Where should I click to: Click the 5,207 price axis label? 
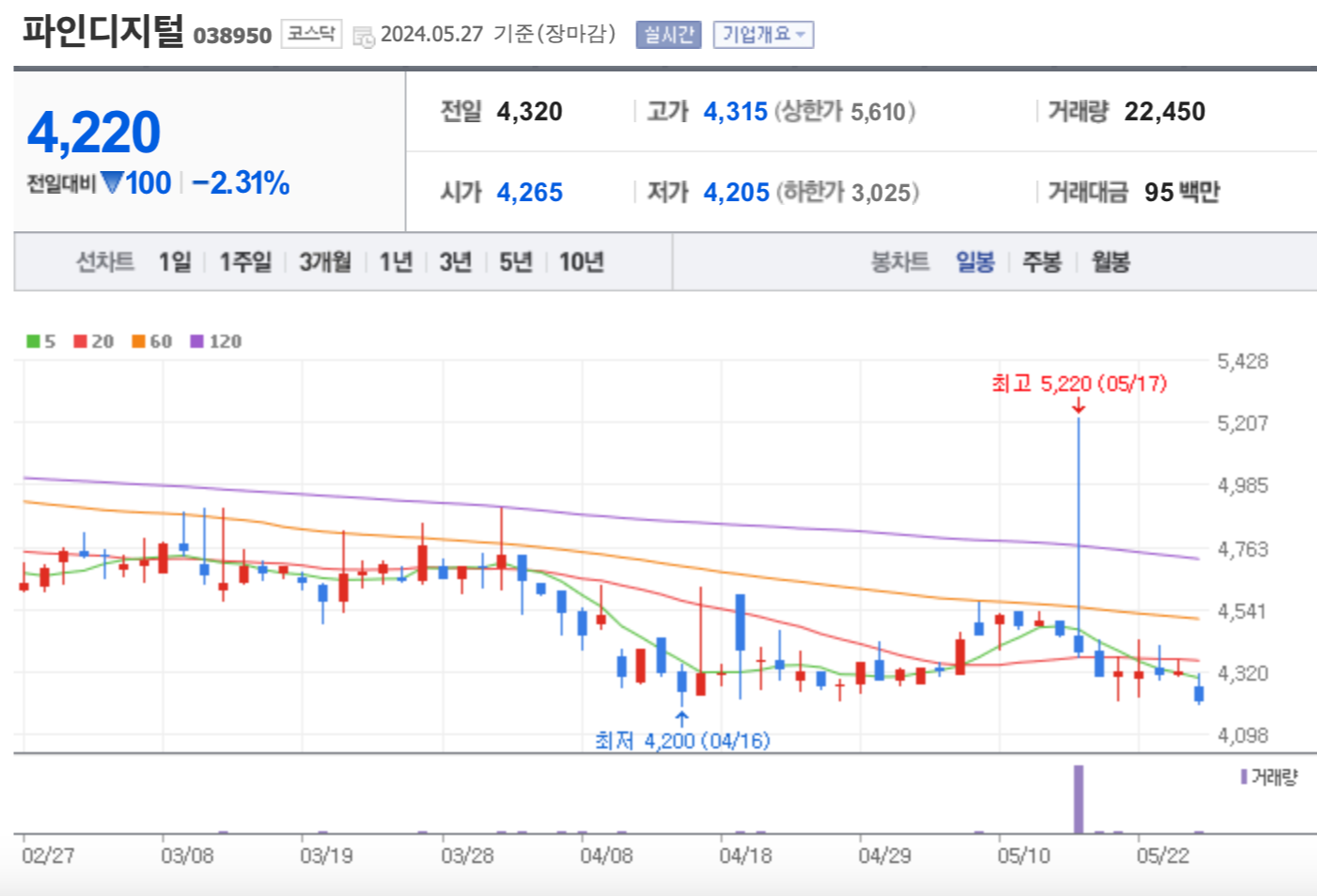(x=1243, y=423)
